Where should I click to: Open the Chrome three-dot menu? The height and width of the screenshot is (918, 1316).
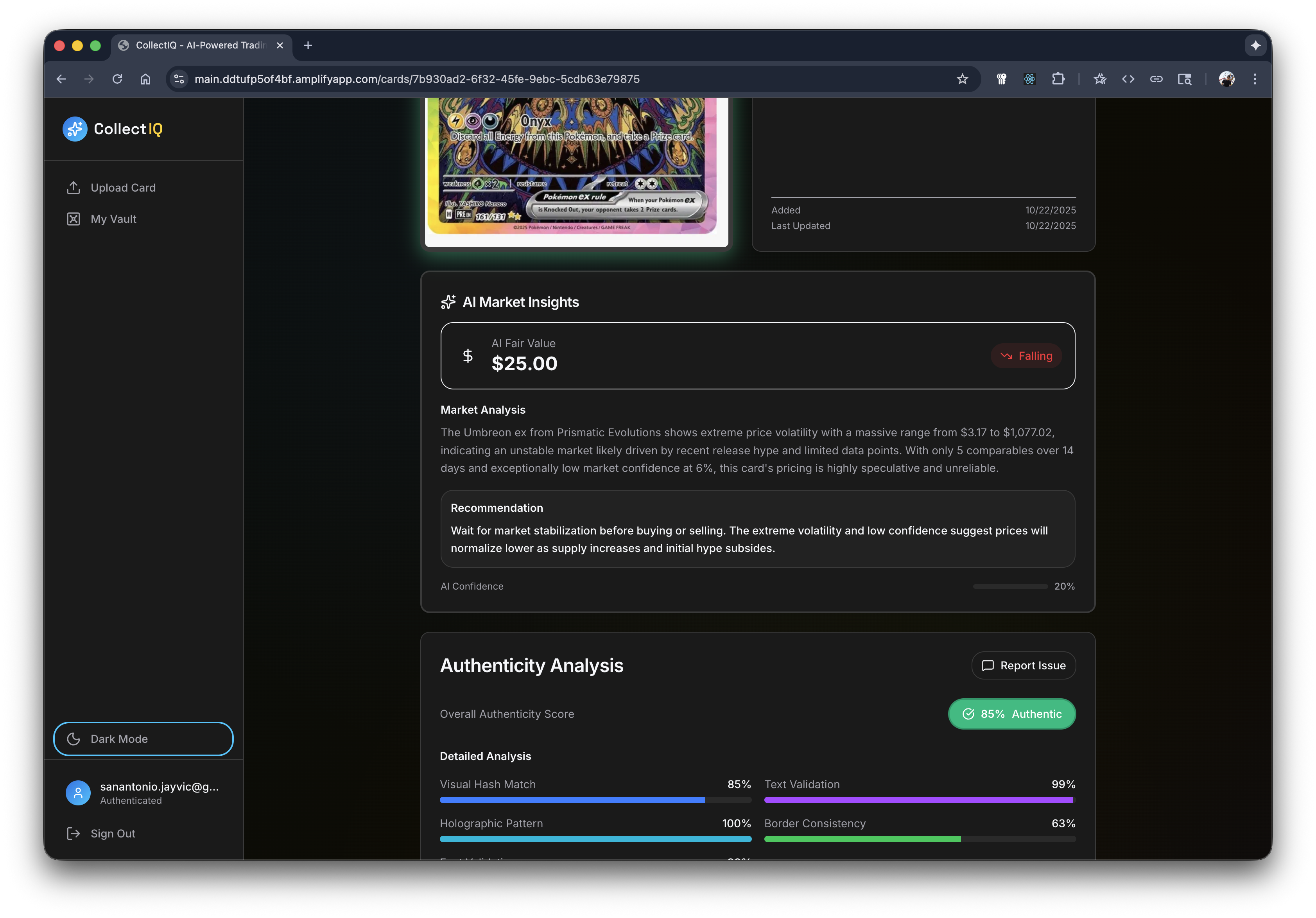(x=1255, y=79)
